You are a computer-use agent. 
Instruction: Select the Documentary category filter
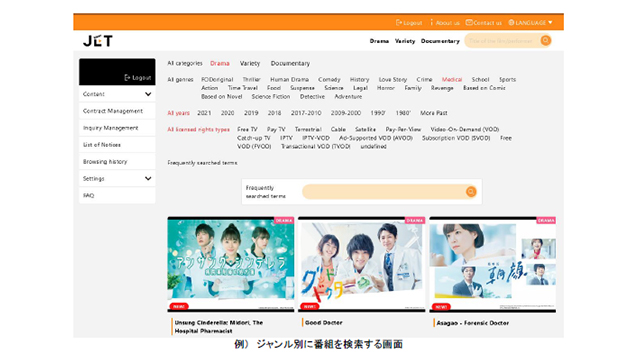click(290, 63)
